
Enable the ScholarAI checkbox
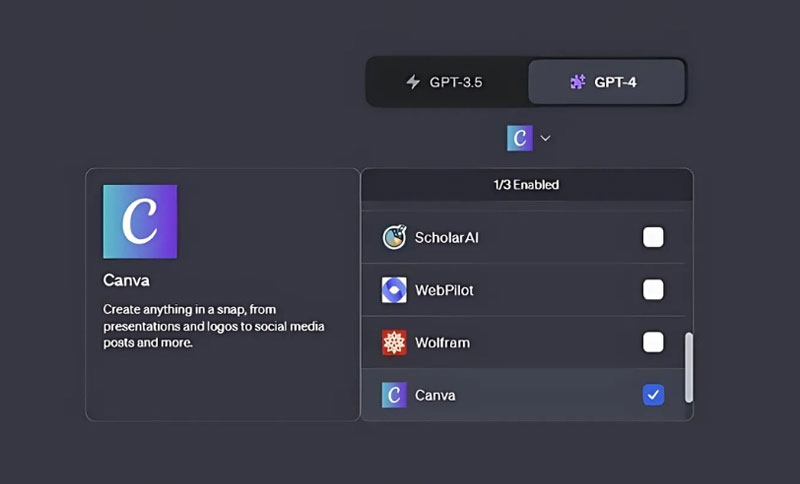tap(653, 237)
